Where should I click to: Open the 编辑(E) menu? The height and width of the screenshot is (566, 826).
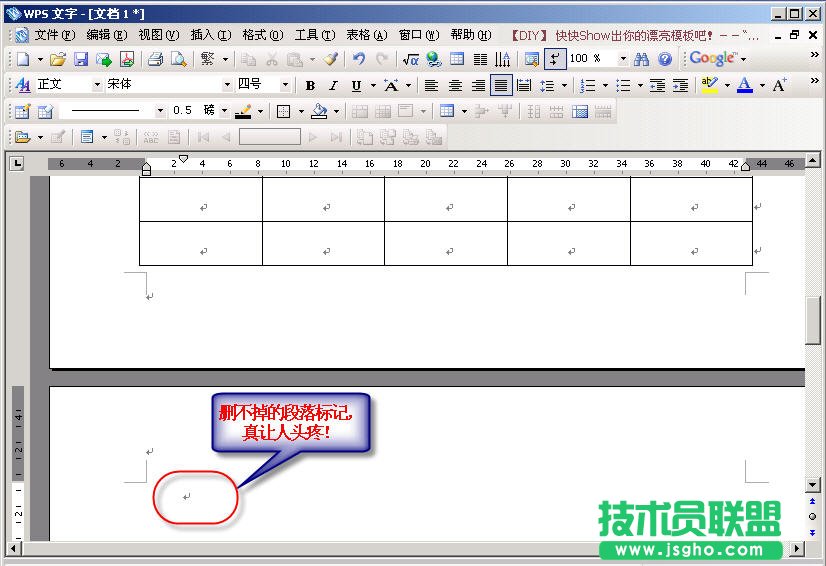click(x=106, y=35)
